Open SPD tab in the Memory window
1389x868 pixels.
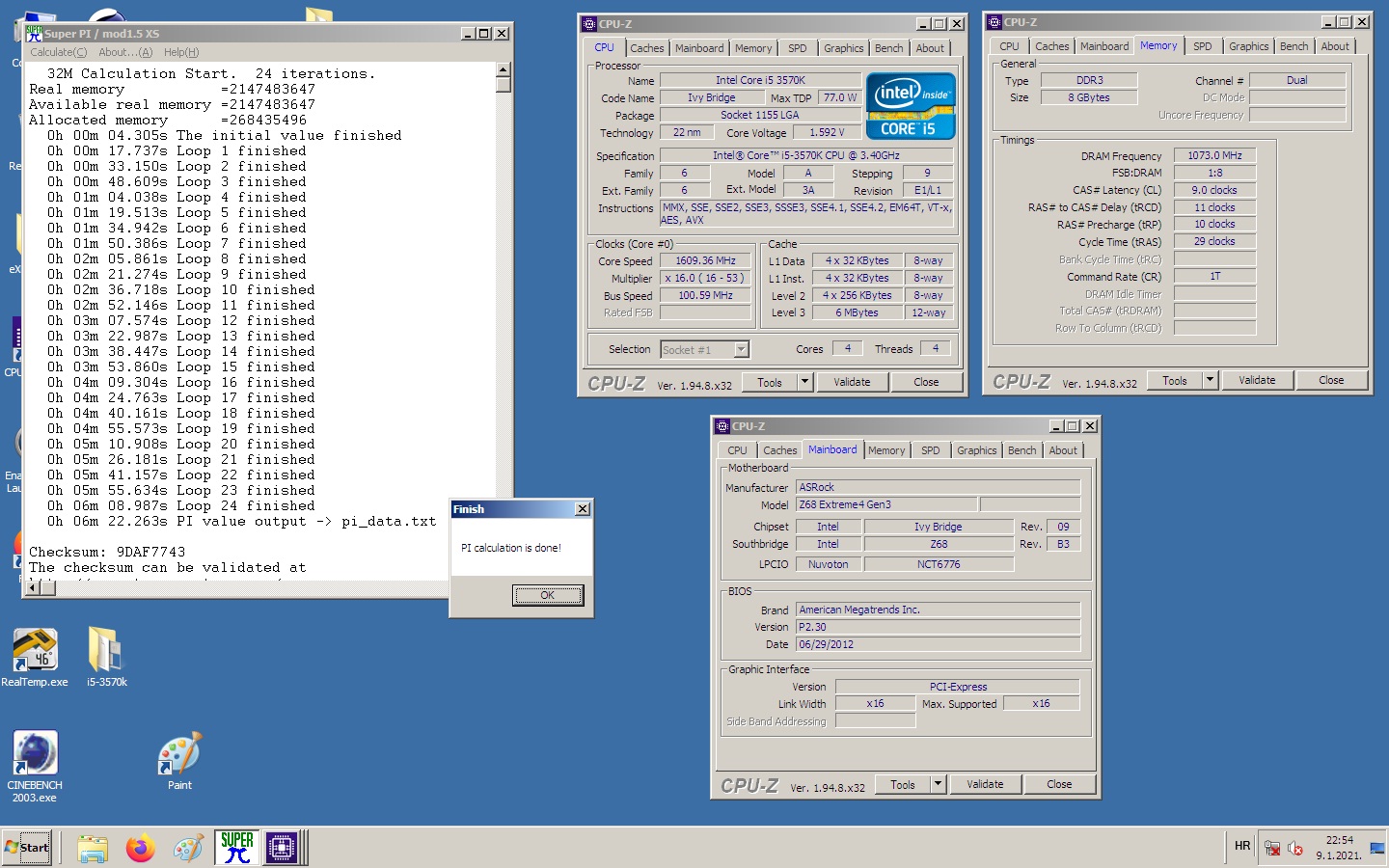(1203, 46)
